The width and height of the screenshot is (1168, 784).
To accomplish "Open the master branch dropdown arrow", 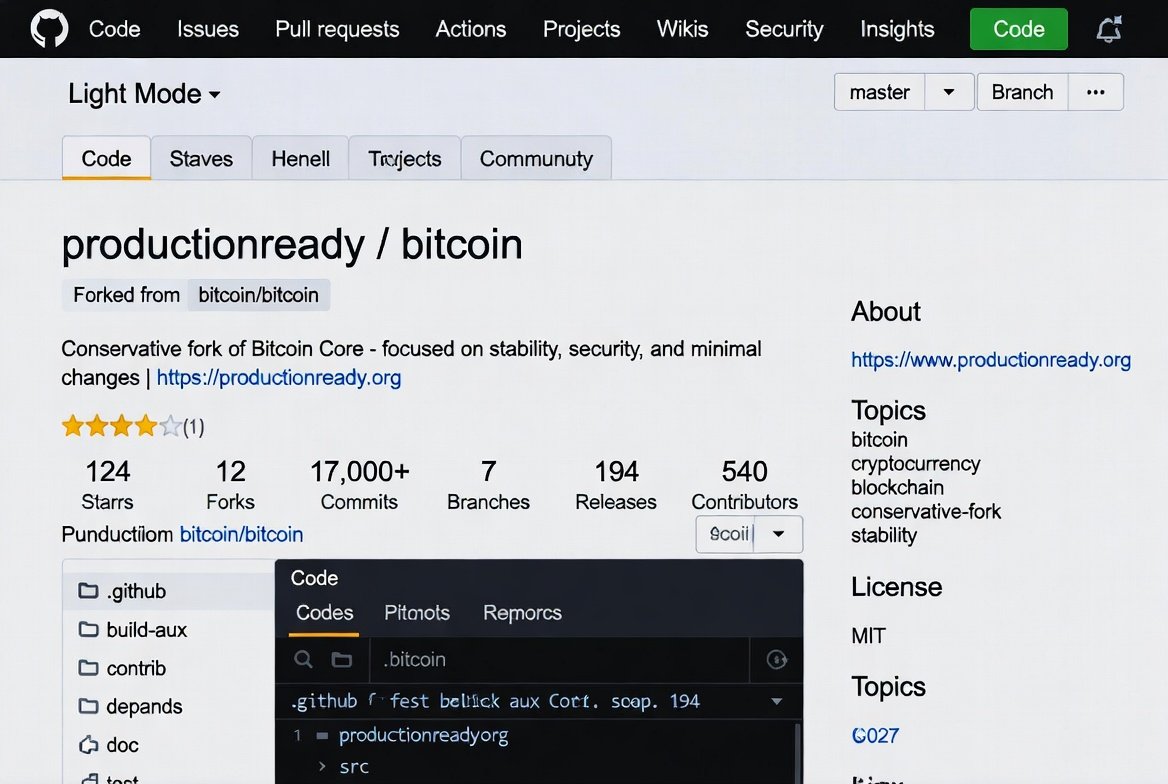I will click(949, 92).
